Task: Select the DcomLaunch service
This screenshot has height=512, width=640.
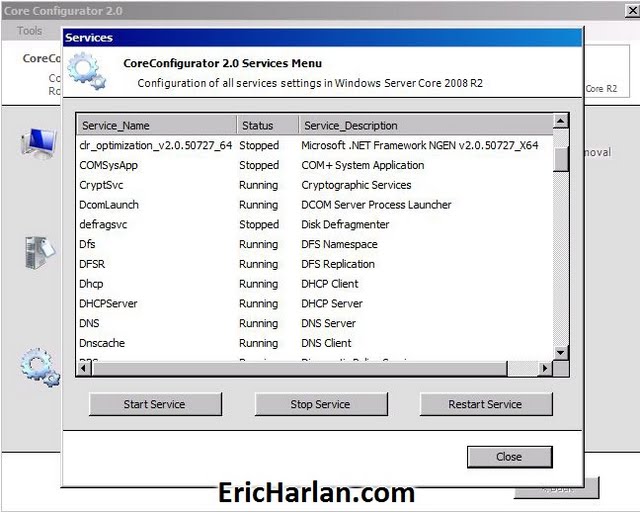Action: (x=315, y=205)
